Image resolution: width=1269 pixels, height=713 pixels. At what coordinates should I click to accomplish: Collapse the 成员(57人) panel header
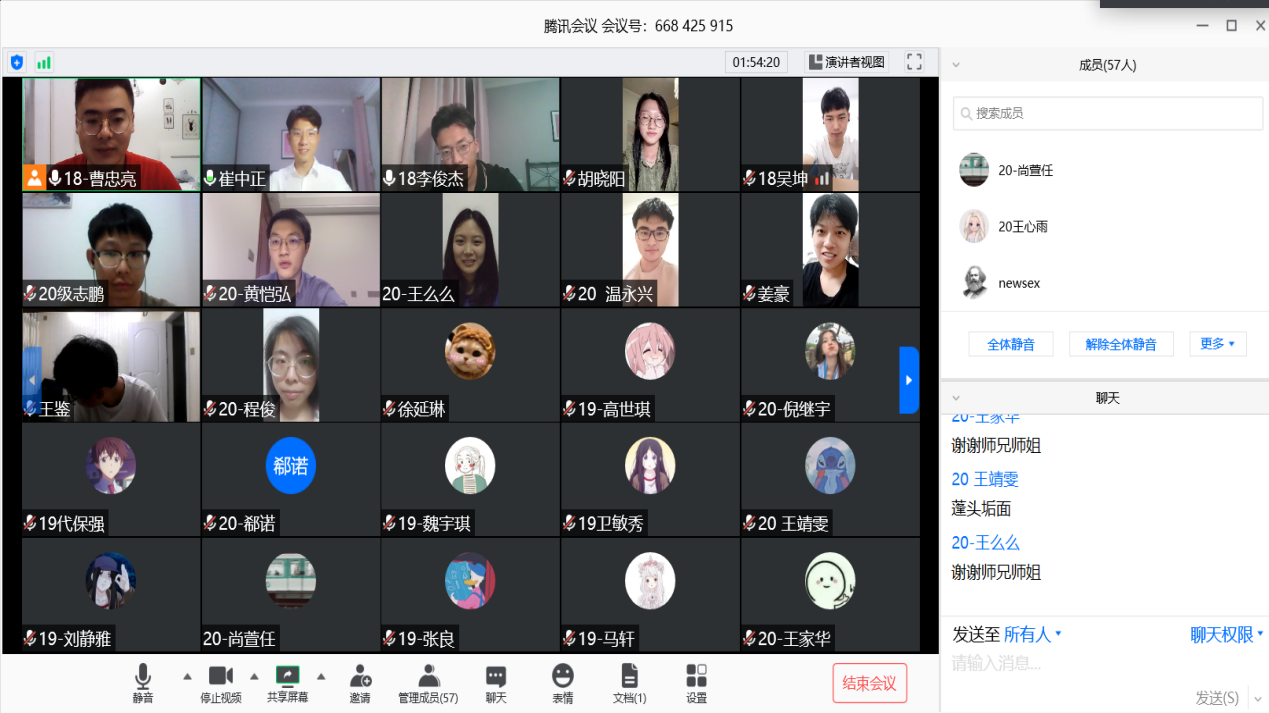pyautogui.click(x=956, y=65)
